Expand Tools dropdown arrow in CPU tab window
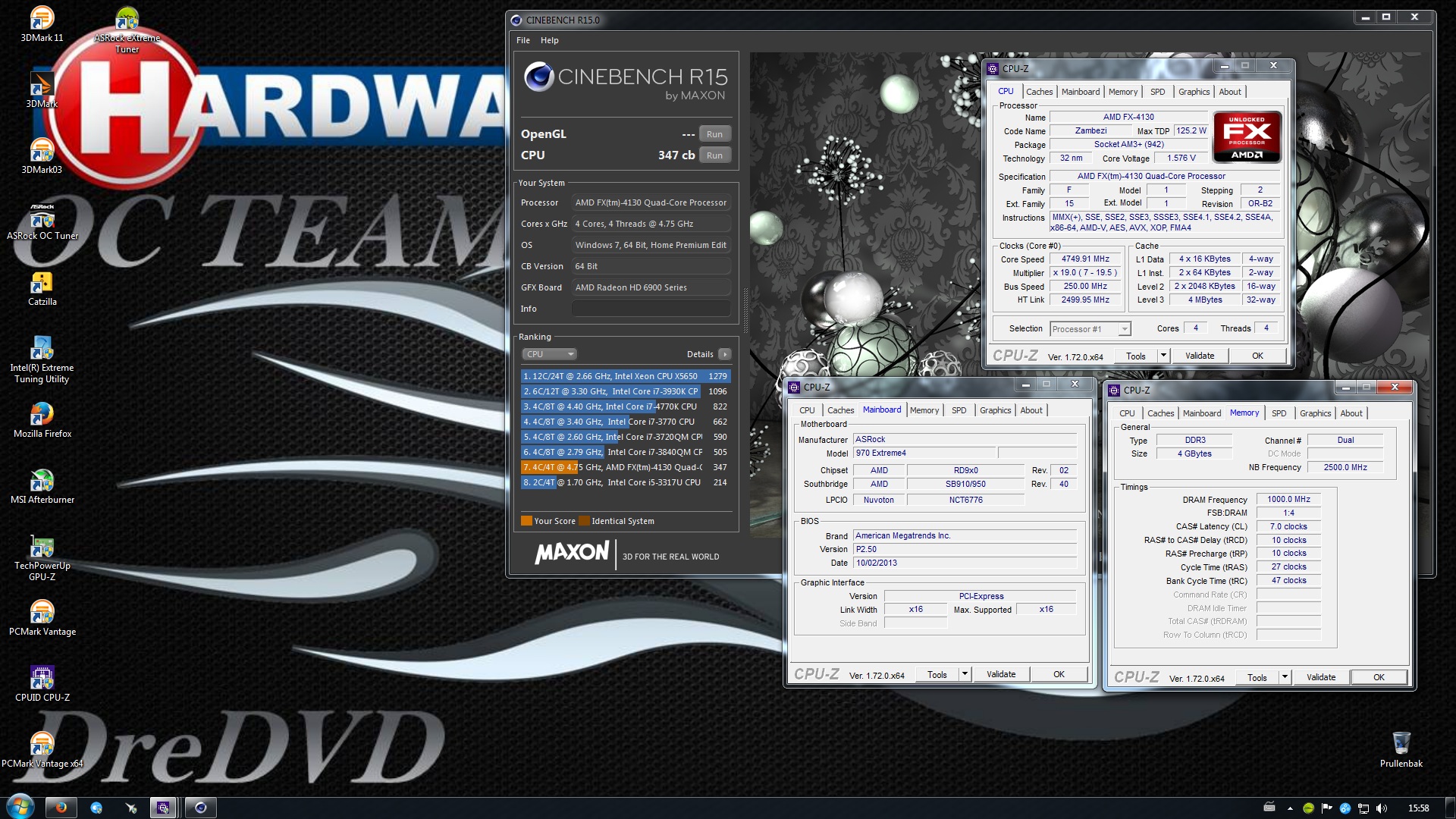Image resolution: width=1456 pixels, height=819 pixels. [1163, 356]
